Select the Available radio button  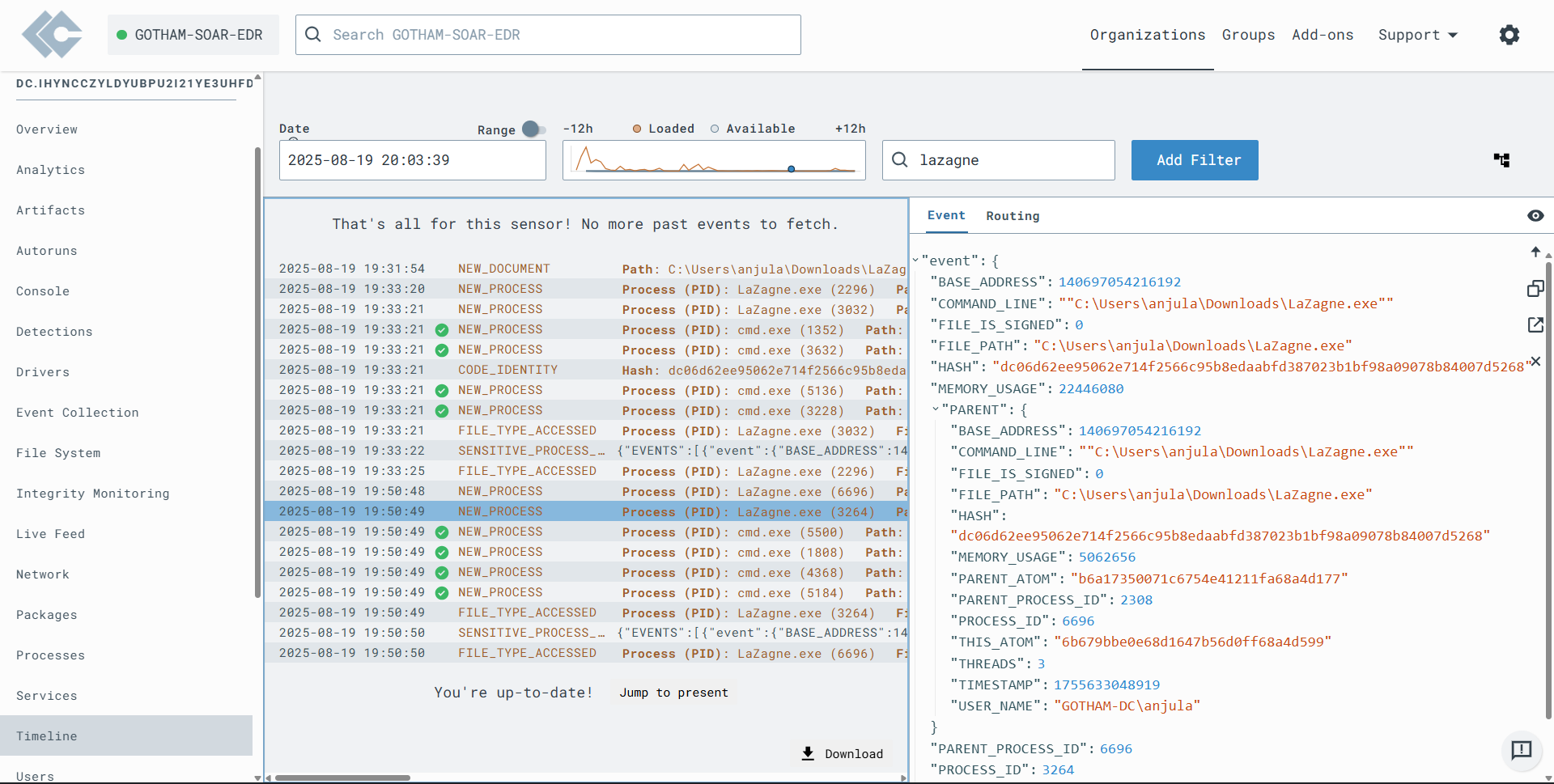pyautogui.click(x=715, y=129)
